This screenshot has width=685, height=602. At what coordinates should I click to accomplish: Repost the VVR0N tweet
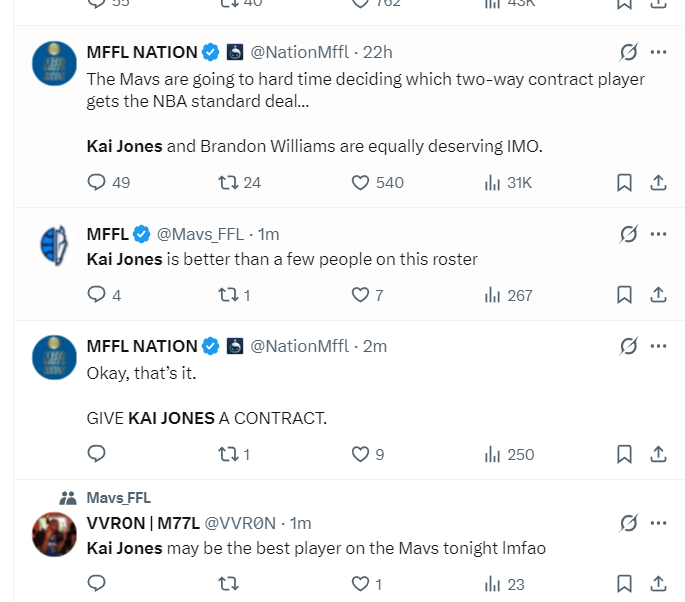(x=227, y=584)
